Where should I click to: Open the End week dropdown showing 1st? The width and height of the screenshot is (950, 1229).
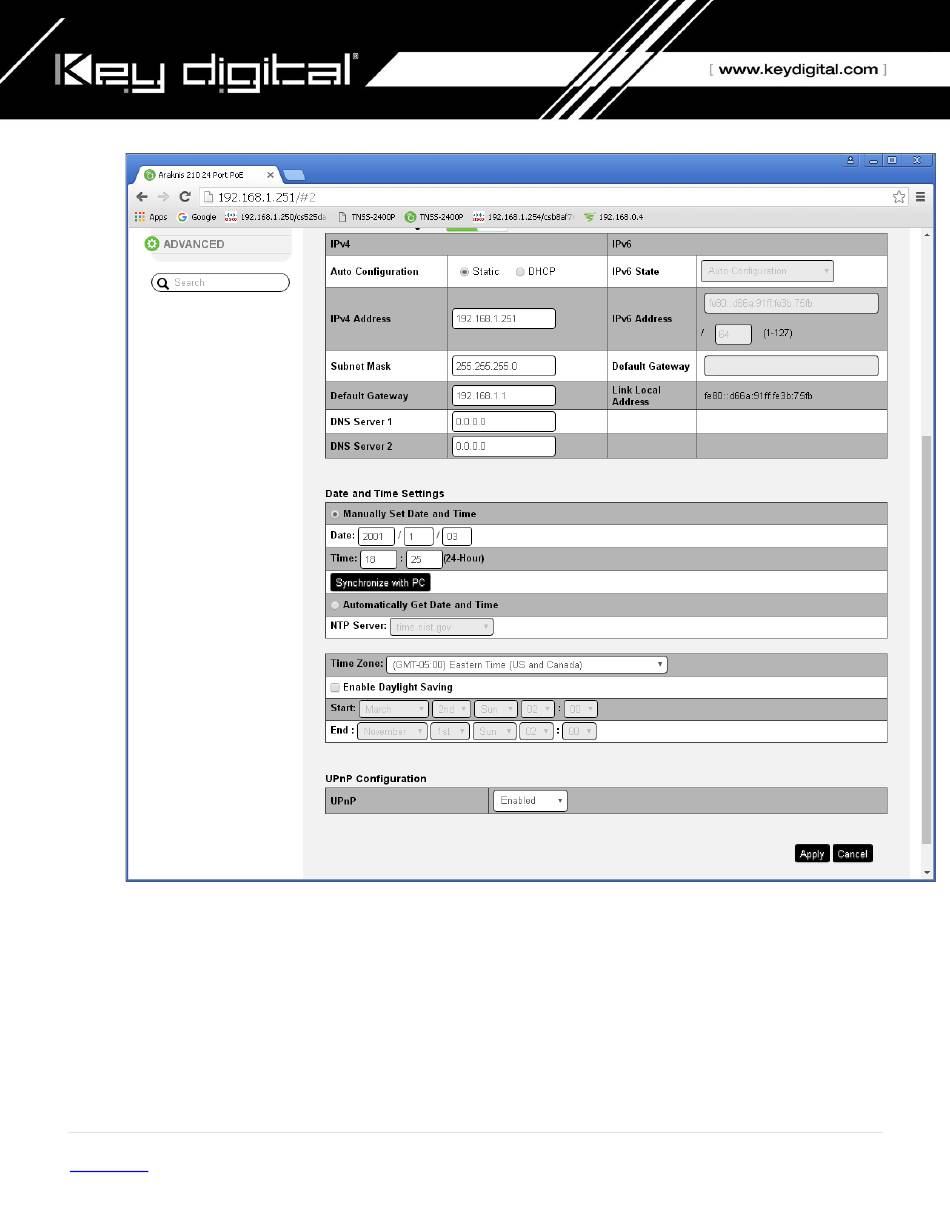452,731
